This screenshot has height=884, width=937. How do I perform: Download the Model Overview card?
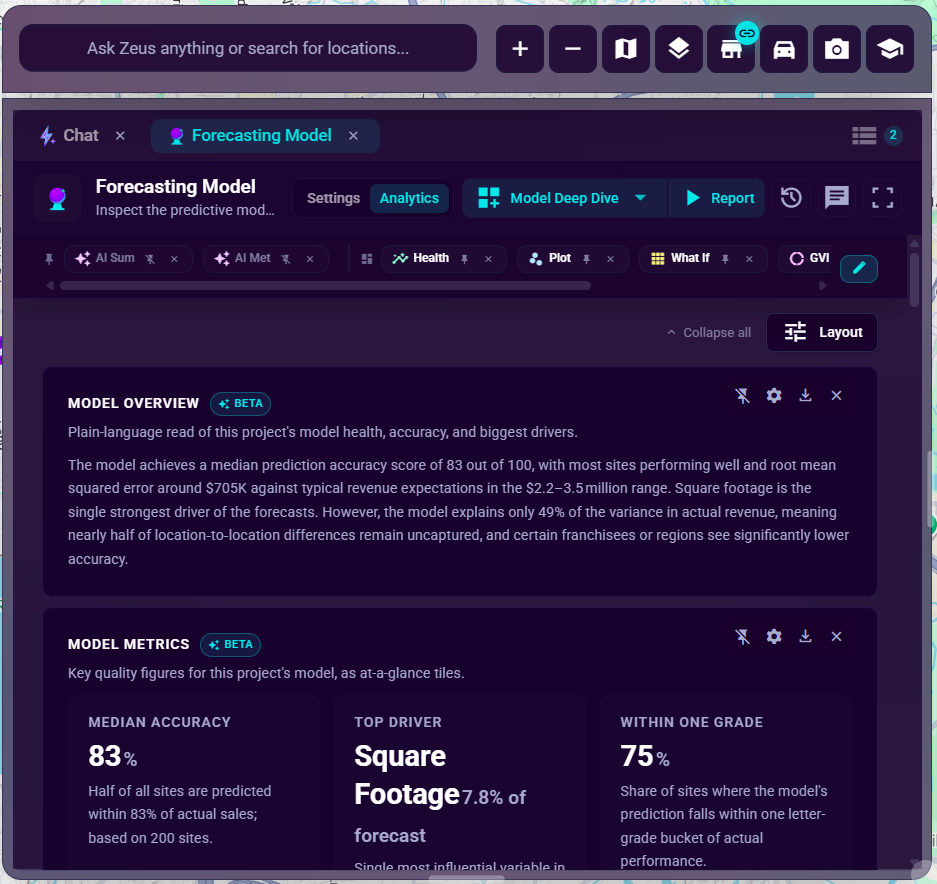click(x=806, y=396)
